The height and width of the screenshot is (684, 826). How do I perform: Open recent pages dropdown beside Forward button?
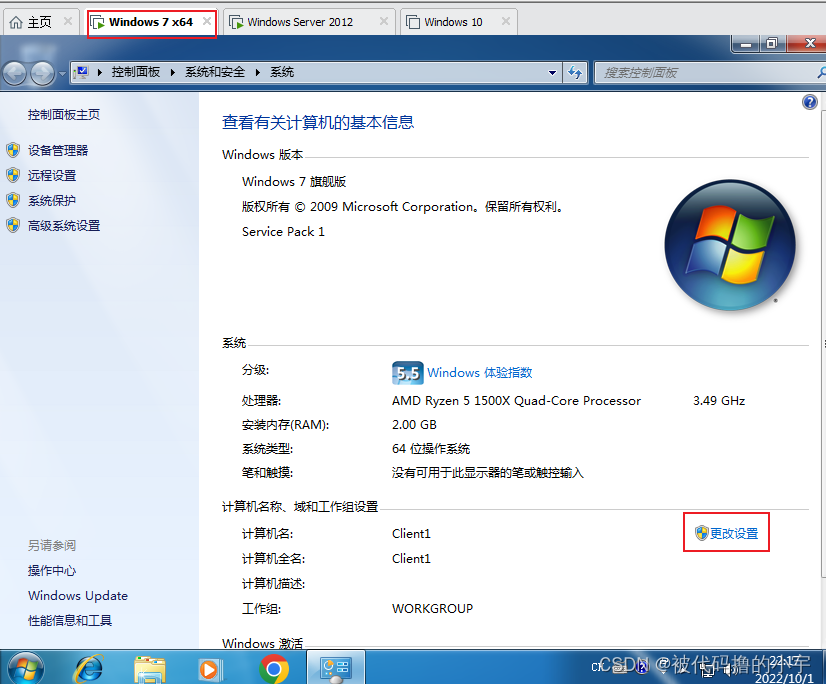[x=62, y=73]
